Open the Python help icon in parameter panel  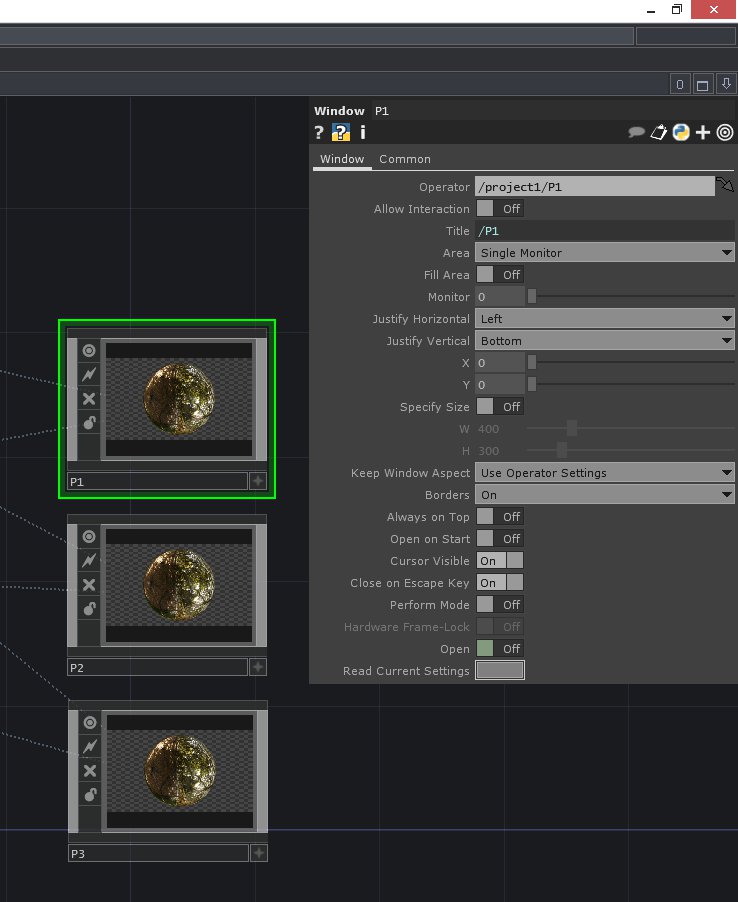coord(341,132)
